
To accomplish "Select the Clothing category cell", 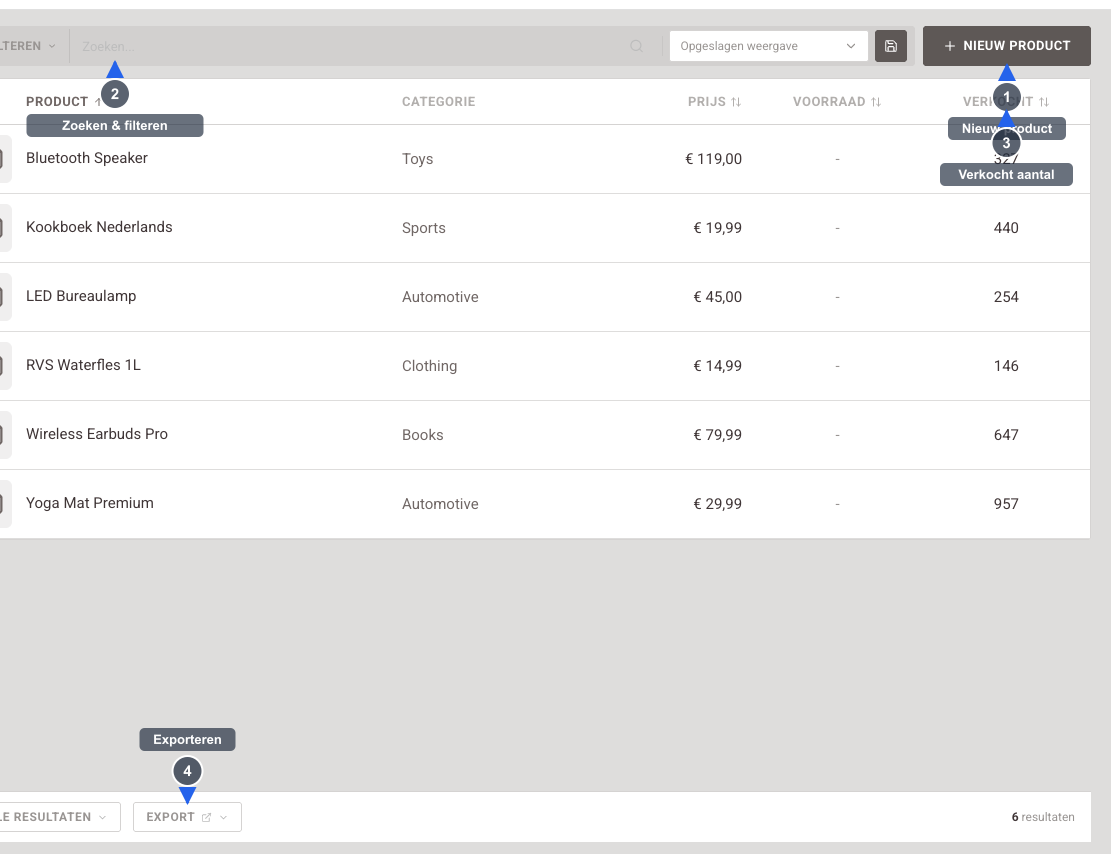I will [429, 366].
